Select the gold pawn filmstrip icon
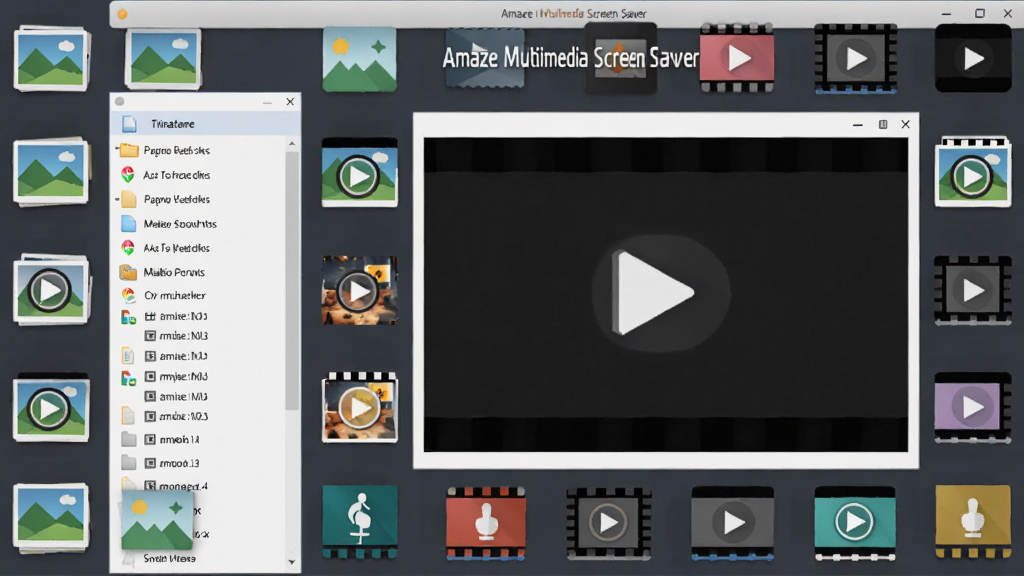This screenshot has width=1024, height=576. coord(972,522)
